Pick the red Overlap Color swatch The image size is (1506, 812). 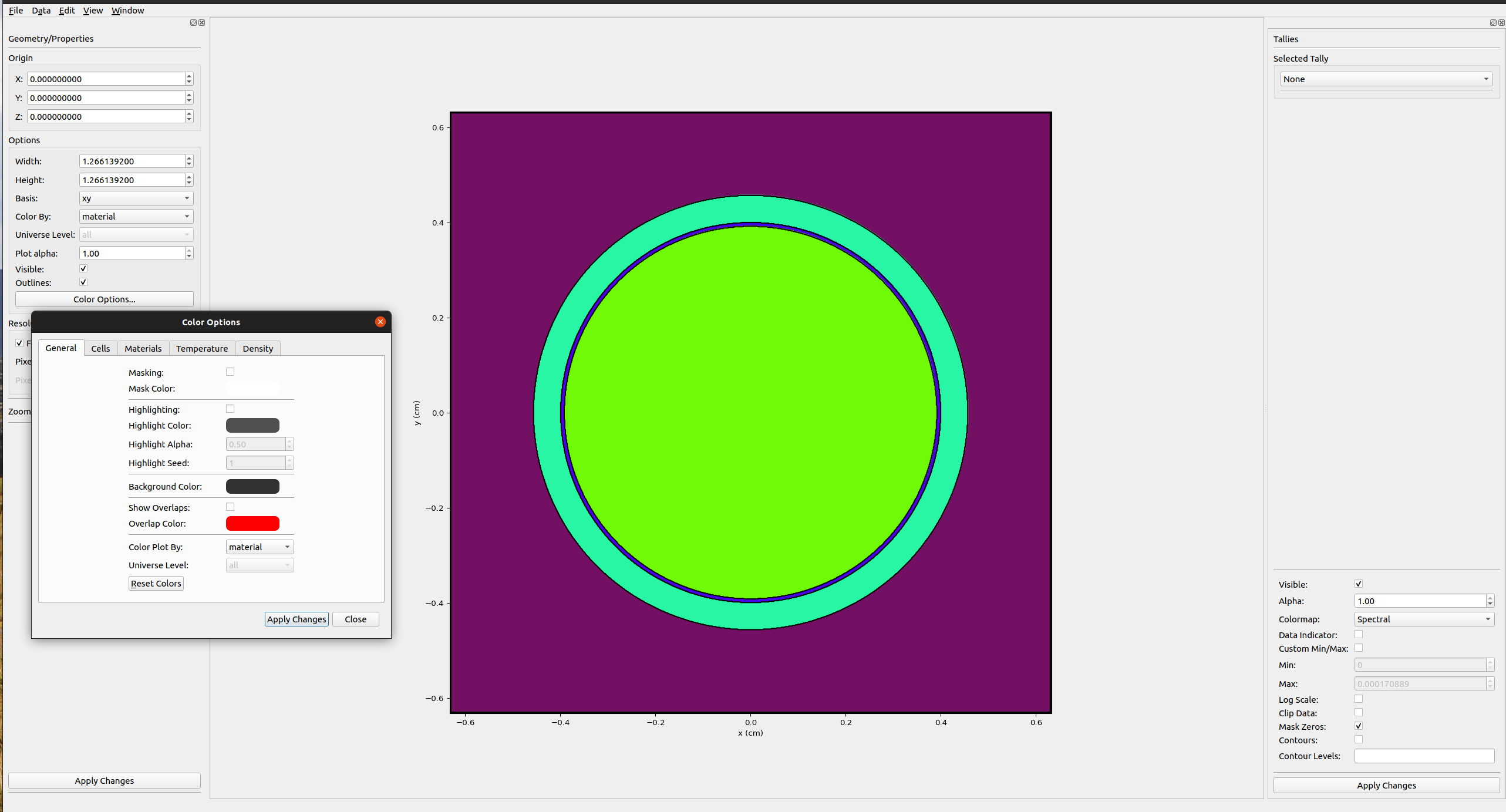pos(252,524)
